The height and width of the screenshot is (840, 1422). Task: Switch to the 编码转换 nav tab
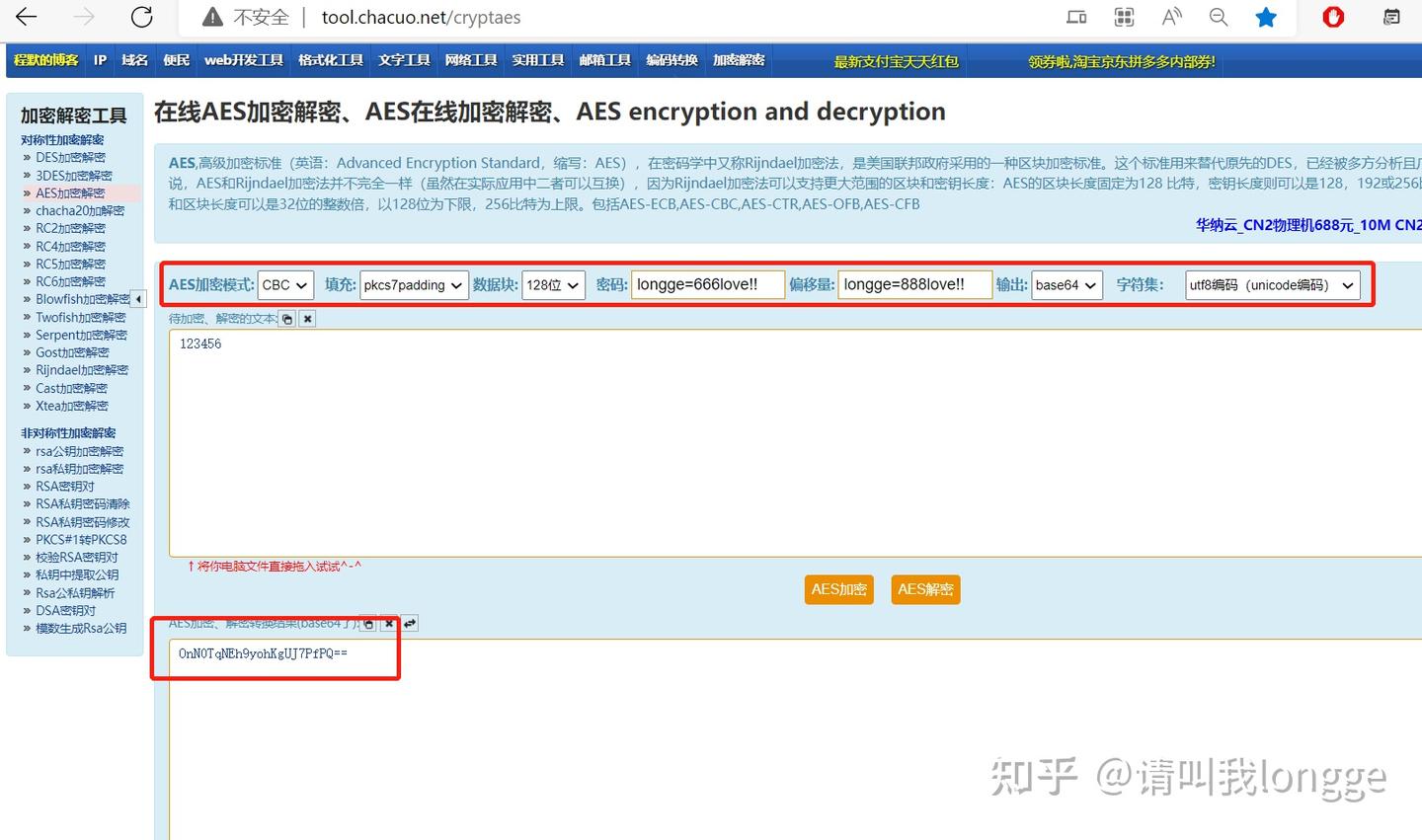(671, 60)
